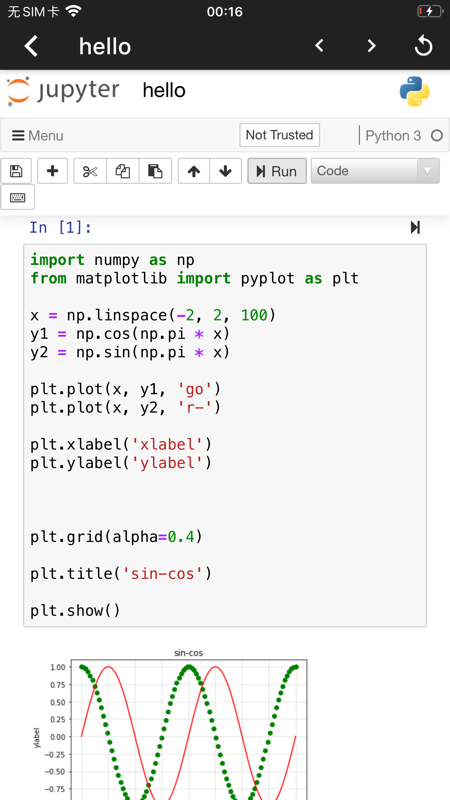Open the Code cell type dropdown
450x800 pixels.
[x=375, y=171]
